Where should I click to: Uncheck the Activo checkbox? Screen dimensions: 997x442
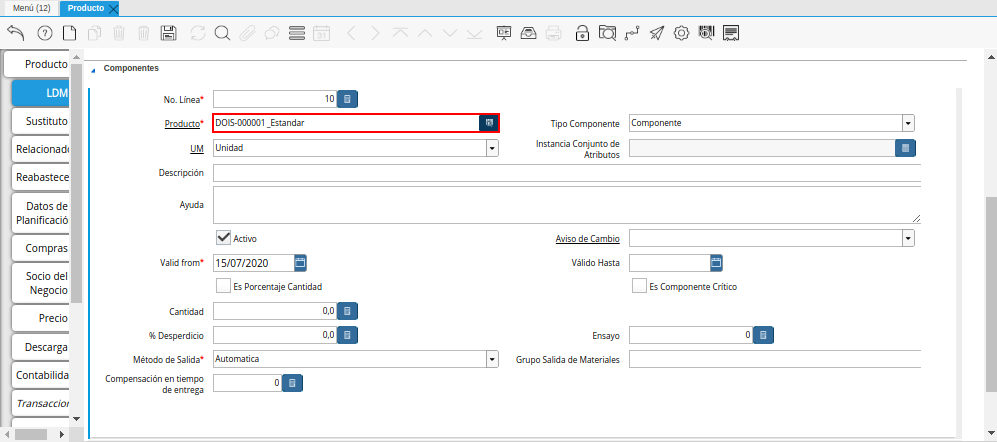click(x=224, y=238)
